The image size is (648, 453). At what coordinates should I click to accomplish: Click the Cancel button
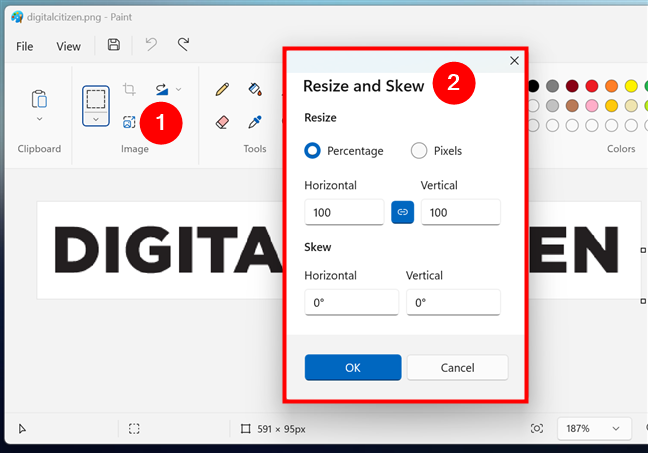(x=457, y=367)
